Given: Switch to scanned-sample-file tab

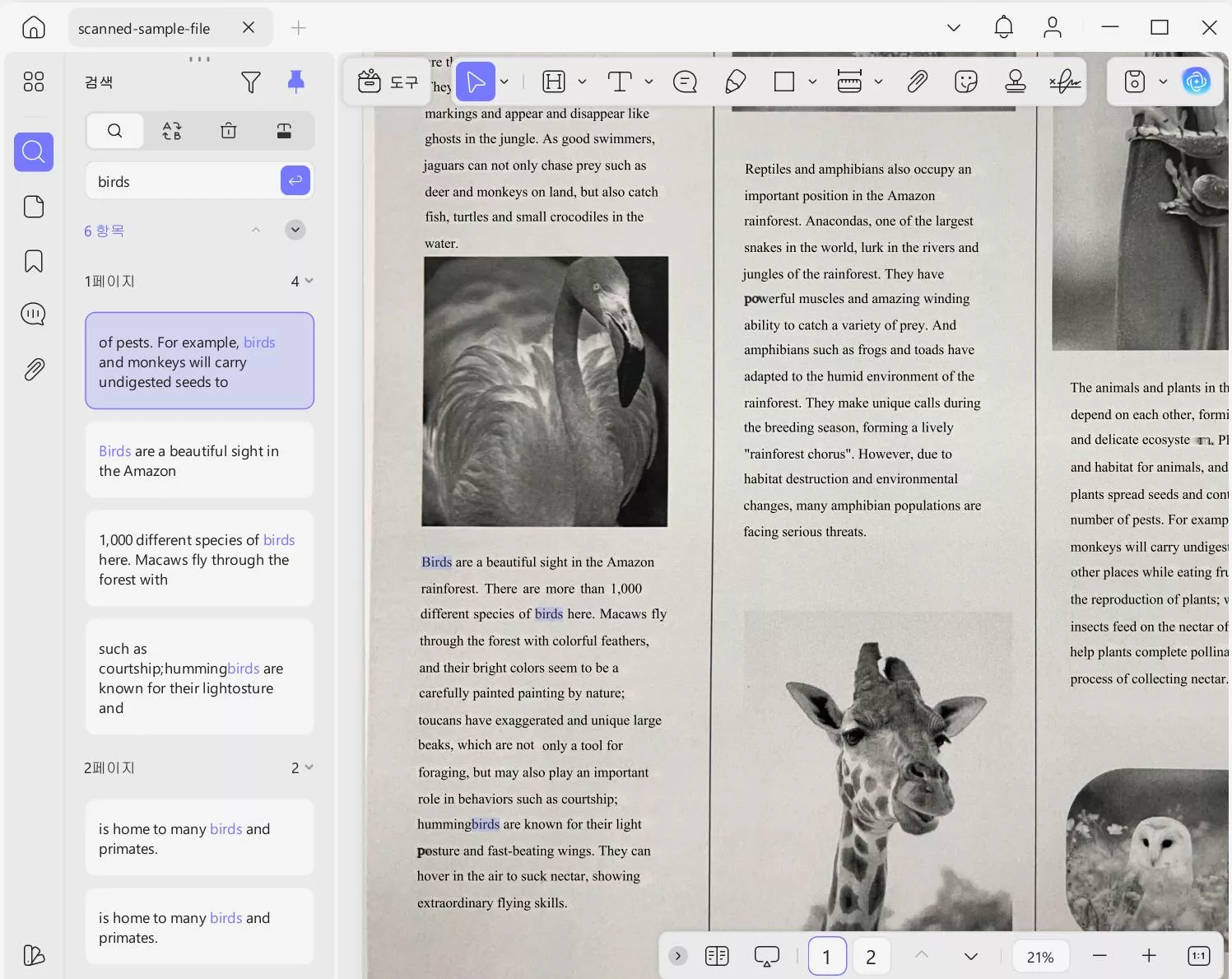Looking at the screenshot, I should [170, 28].
